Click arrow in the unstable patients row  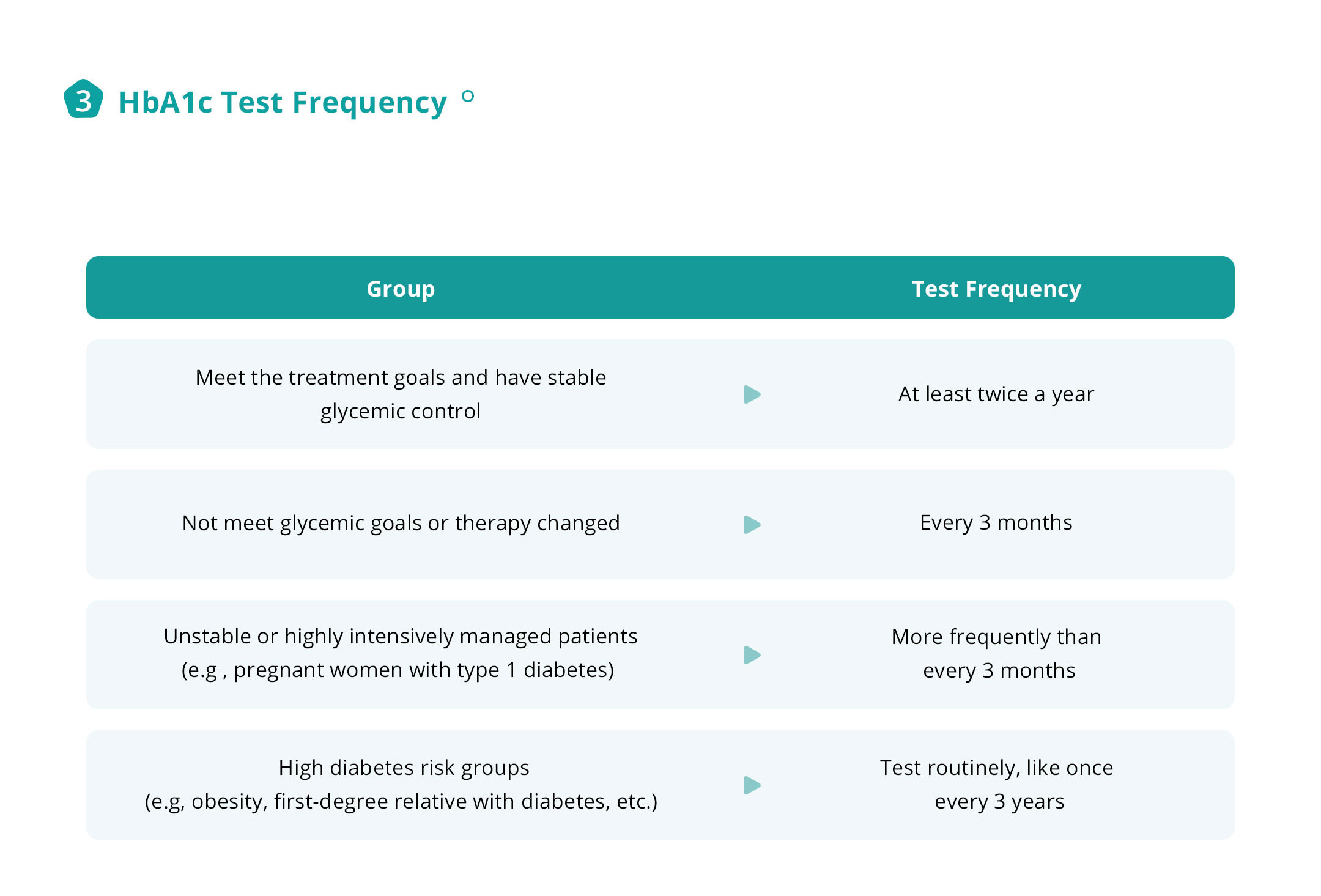(x=752, y=655)
